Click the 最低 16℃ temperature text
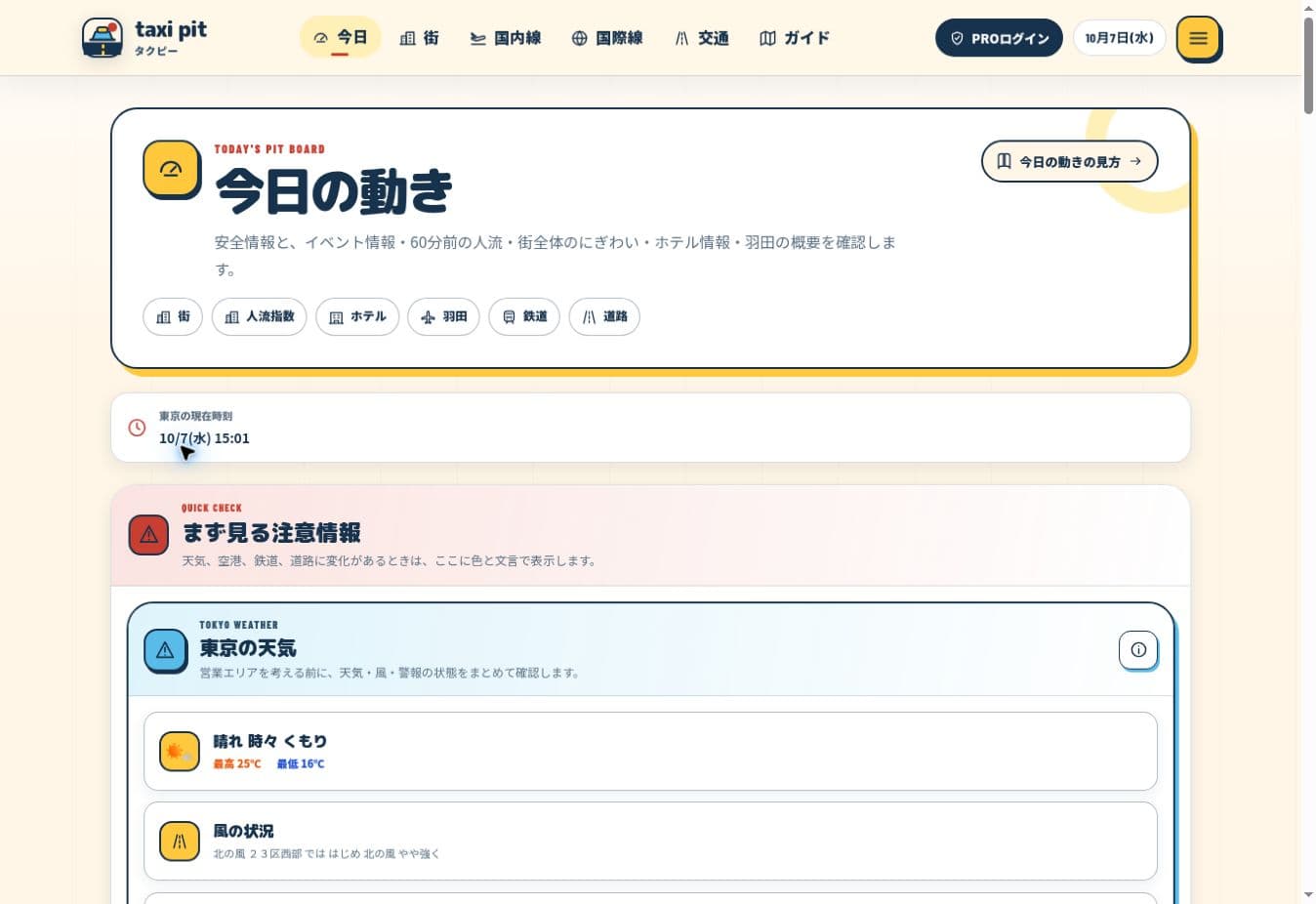This screenshot has width=1316, height=904. click(301, 763)
